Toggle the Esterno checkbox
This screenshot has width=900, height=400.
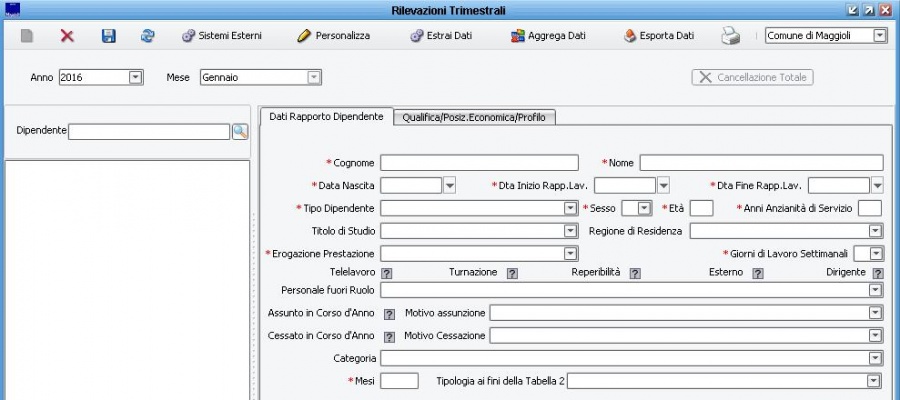click(758, 274)
